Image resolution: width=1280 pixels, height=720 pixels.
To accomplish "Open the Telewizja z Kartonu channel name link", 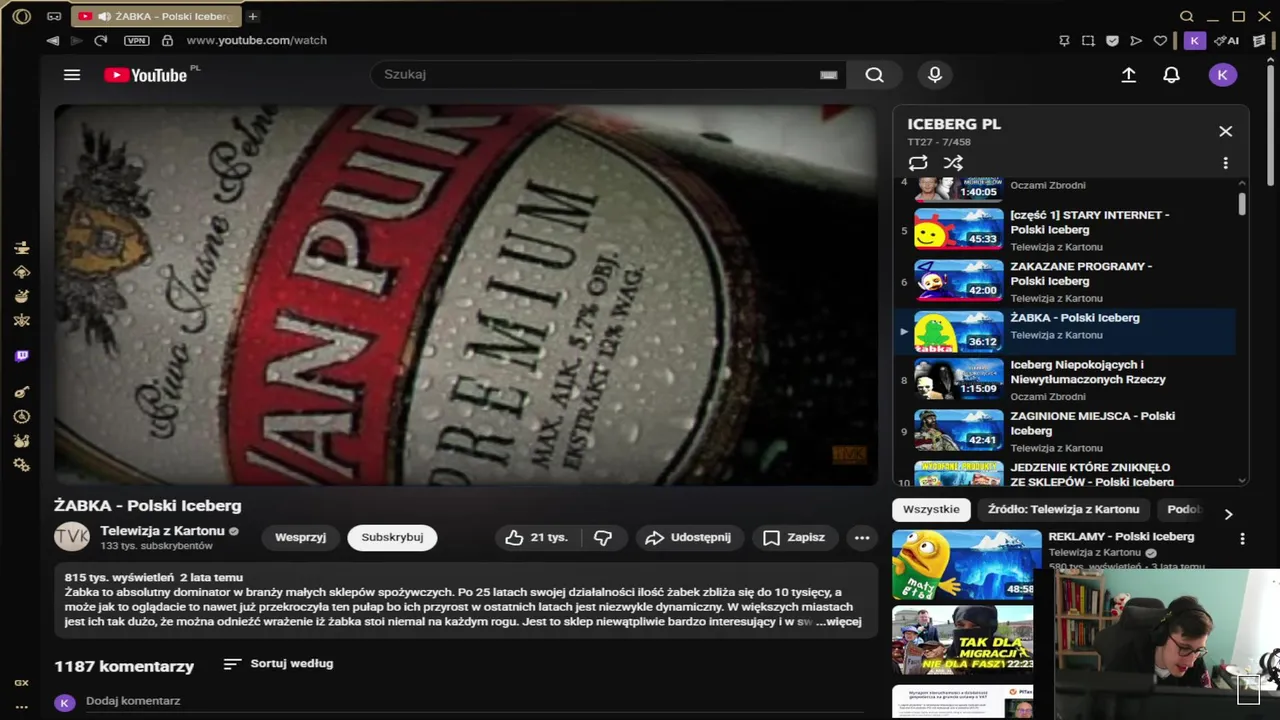I will (x=162, y=531).
